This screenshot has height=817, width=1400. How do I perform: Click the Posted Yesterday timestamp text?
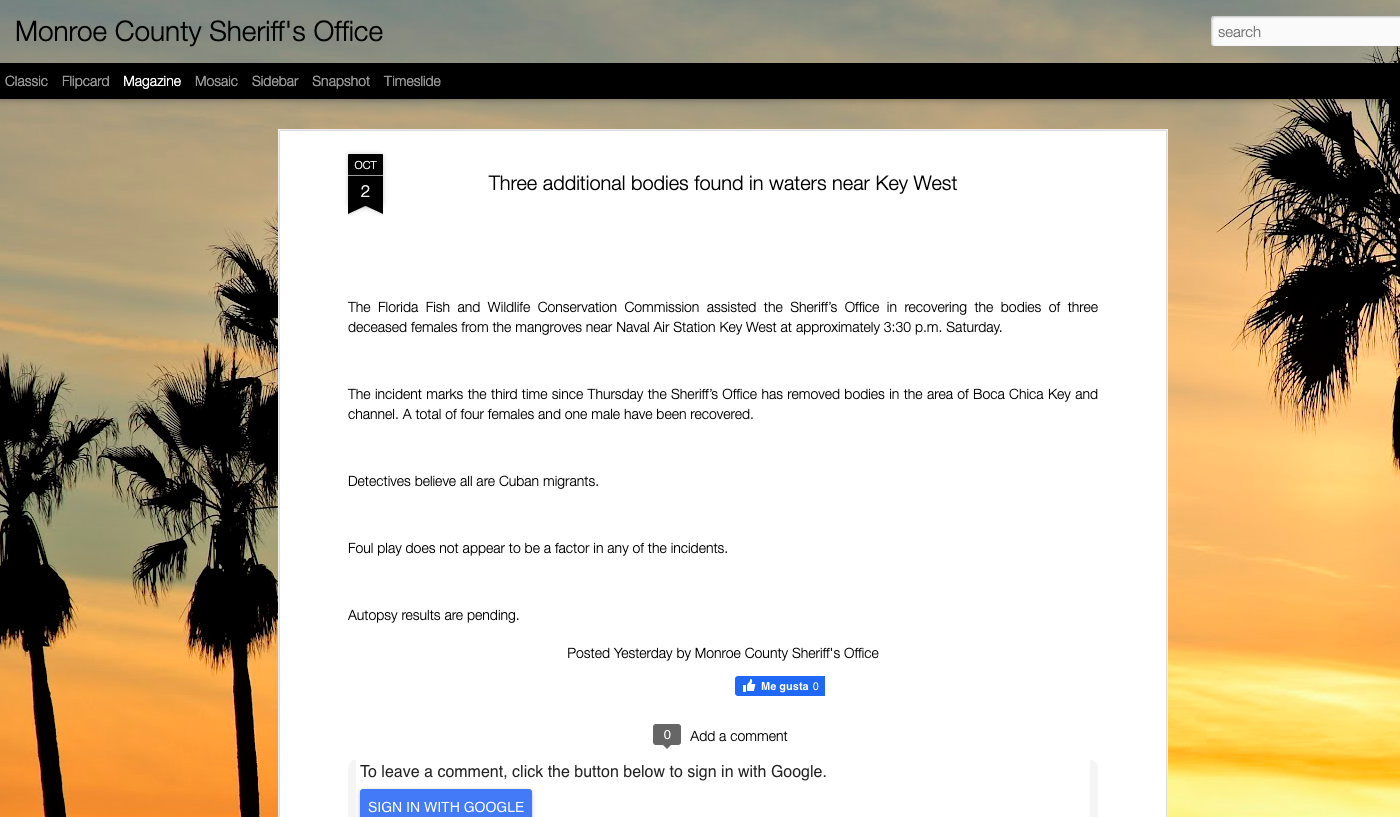click(620, 653)
